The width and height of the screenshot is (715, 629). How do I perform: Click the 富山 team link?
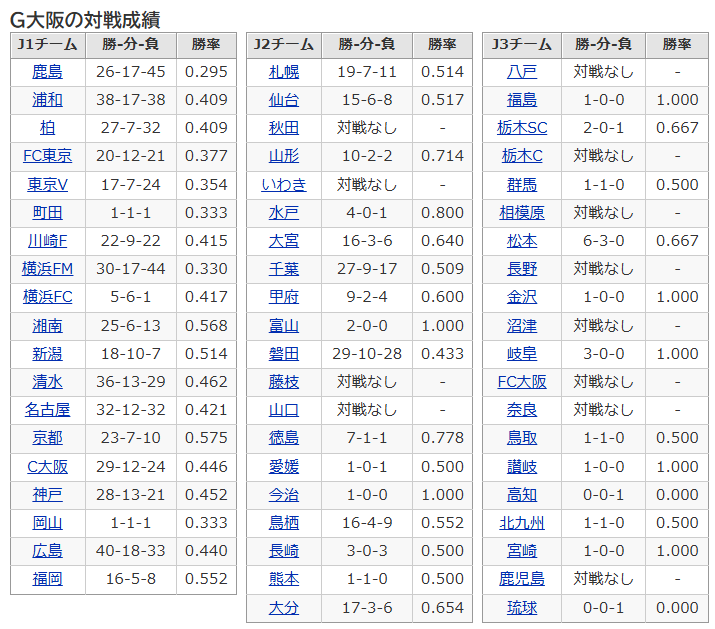[x=284, y=326]
